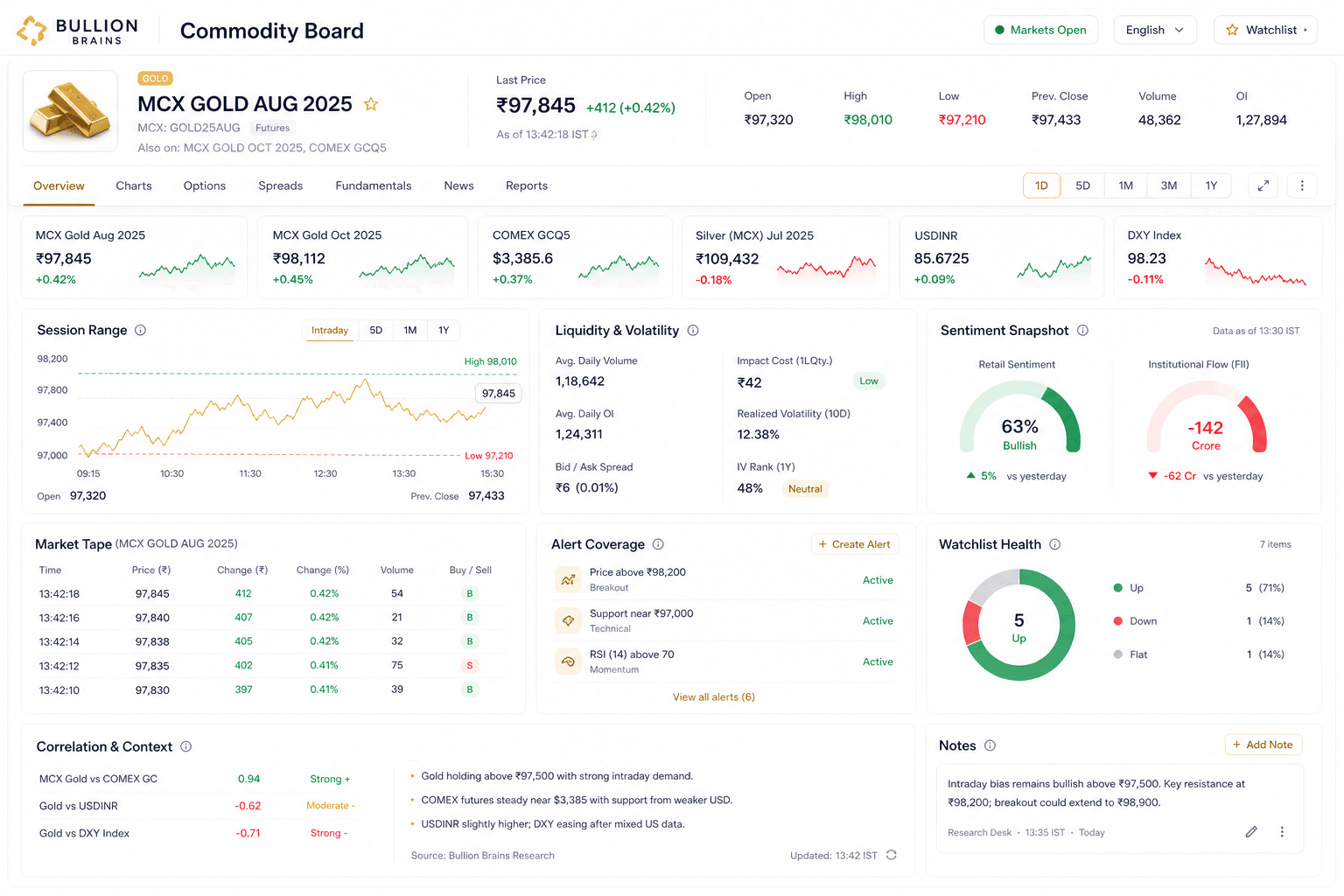The height and width of the screenshot is (896, 1344).
Task: Expand chart to fullscreen
Action: click(x=1263, y=185)
